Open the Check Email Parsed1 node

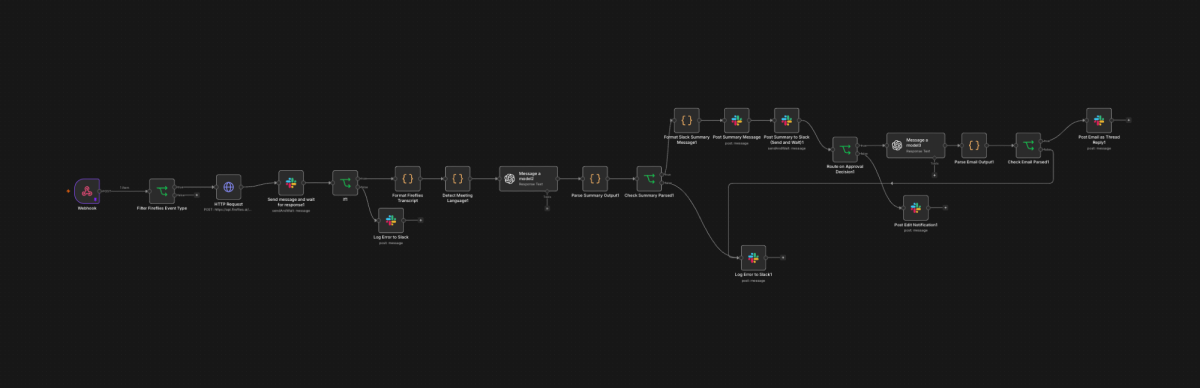[1028, 145]
